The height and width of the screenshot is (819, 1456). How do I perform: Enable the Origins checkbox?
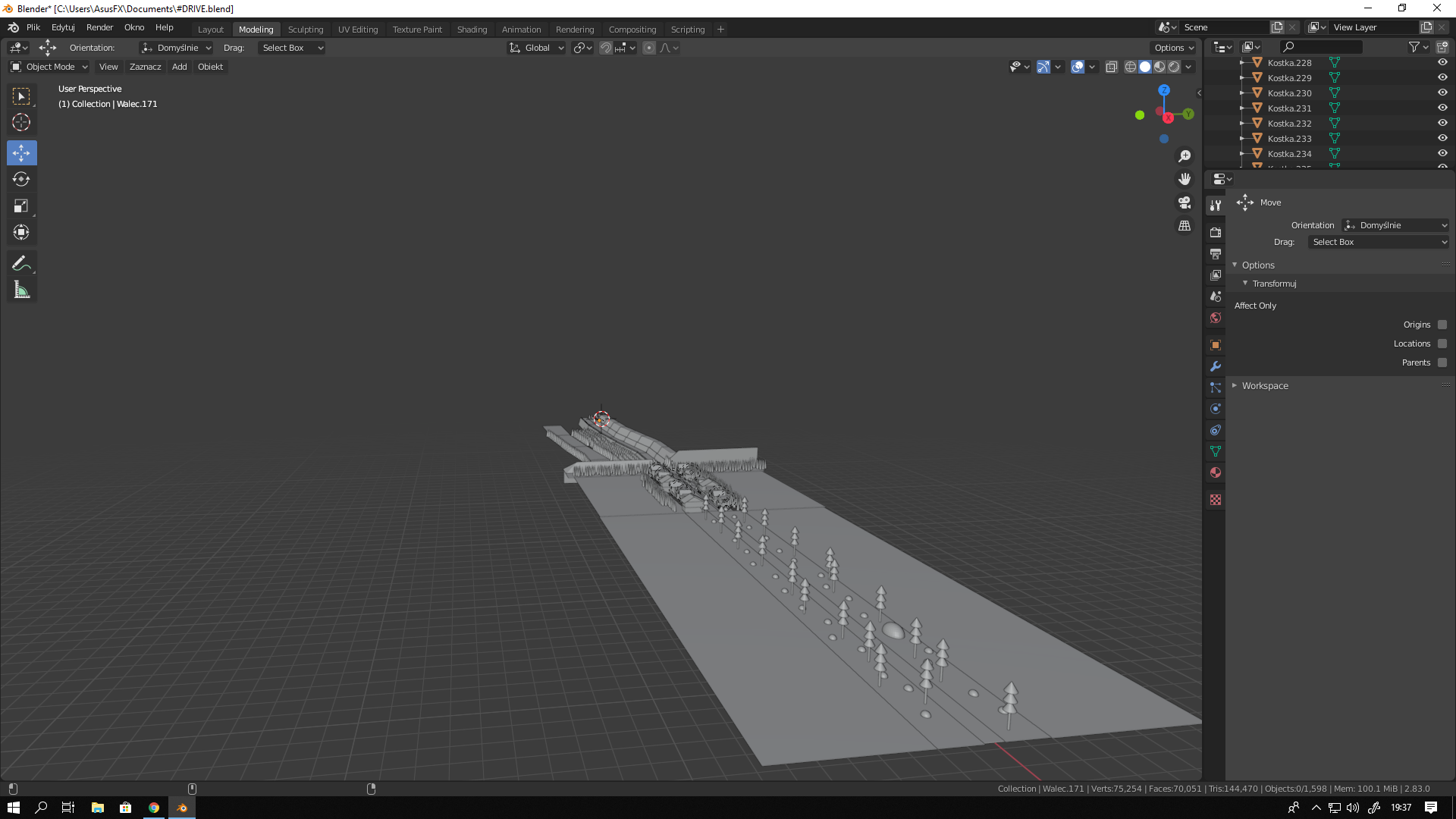tap(1442, 325)
